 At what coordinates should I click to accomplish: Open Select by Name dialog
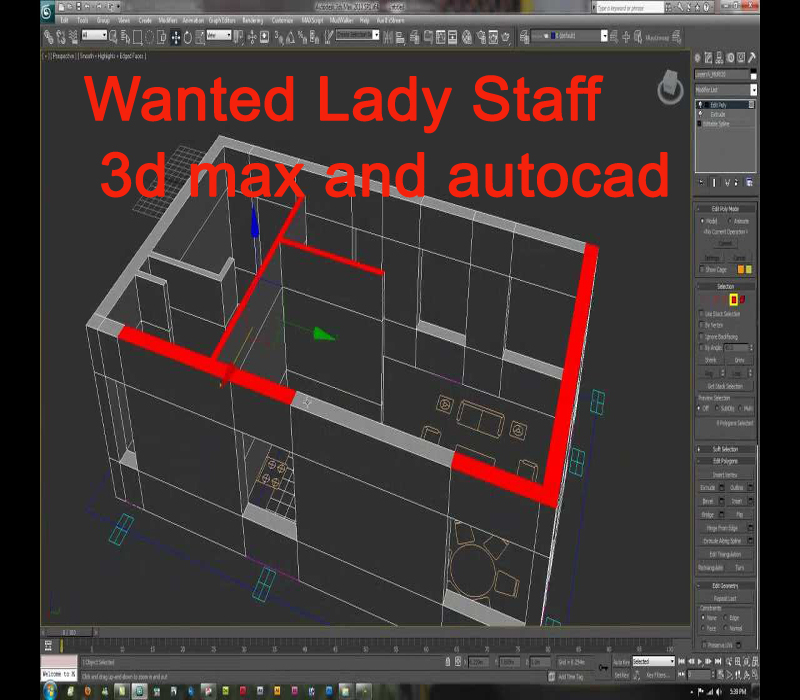point(125,37)
